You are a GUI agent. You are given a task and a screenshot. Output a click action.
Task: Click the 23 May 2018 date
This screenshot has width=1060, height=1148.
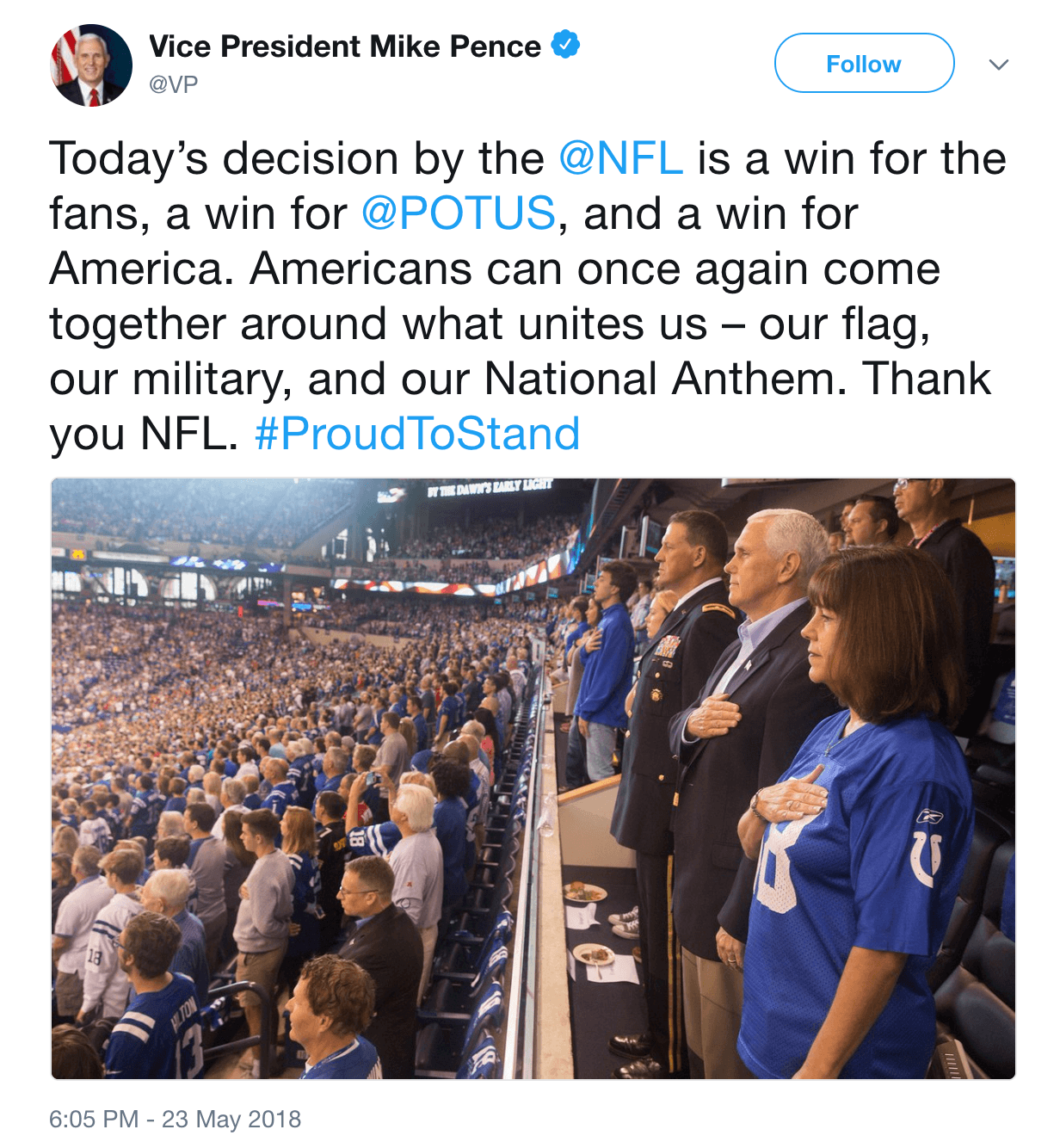231,1119
